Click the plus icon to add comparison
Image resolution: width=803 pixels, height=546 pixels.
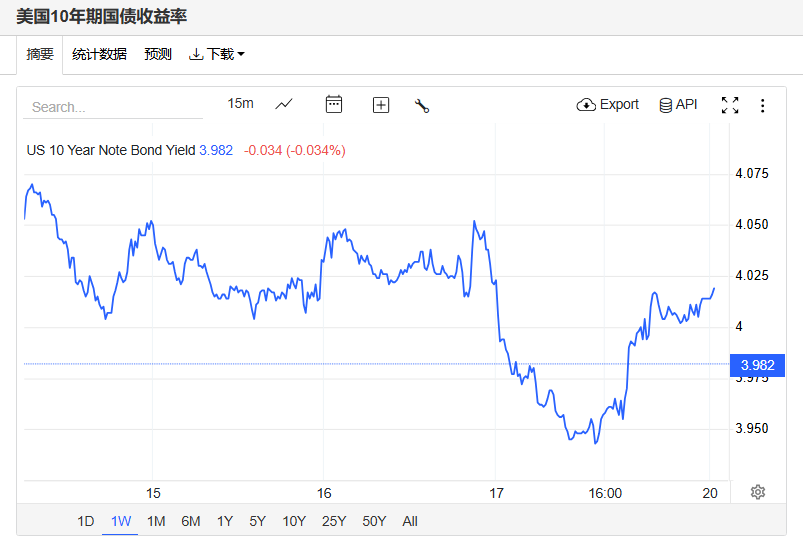pyautogui.click(x=381, y=105)
